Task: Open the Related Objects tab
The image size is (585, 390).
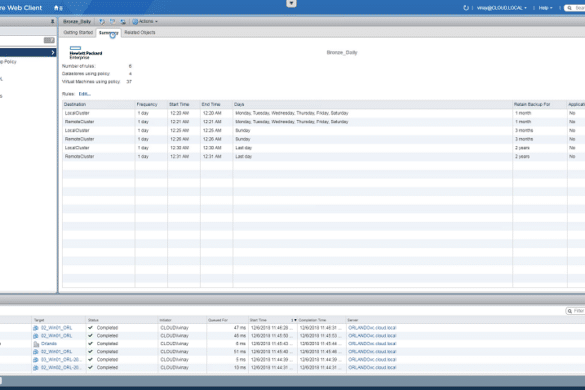Action: (x=140, y=32)
